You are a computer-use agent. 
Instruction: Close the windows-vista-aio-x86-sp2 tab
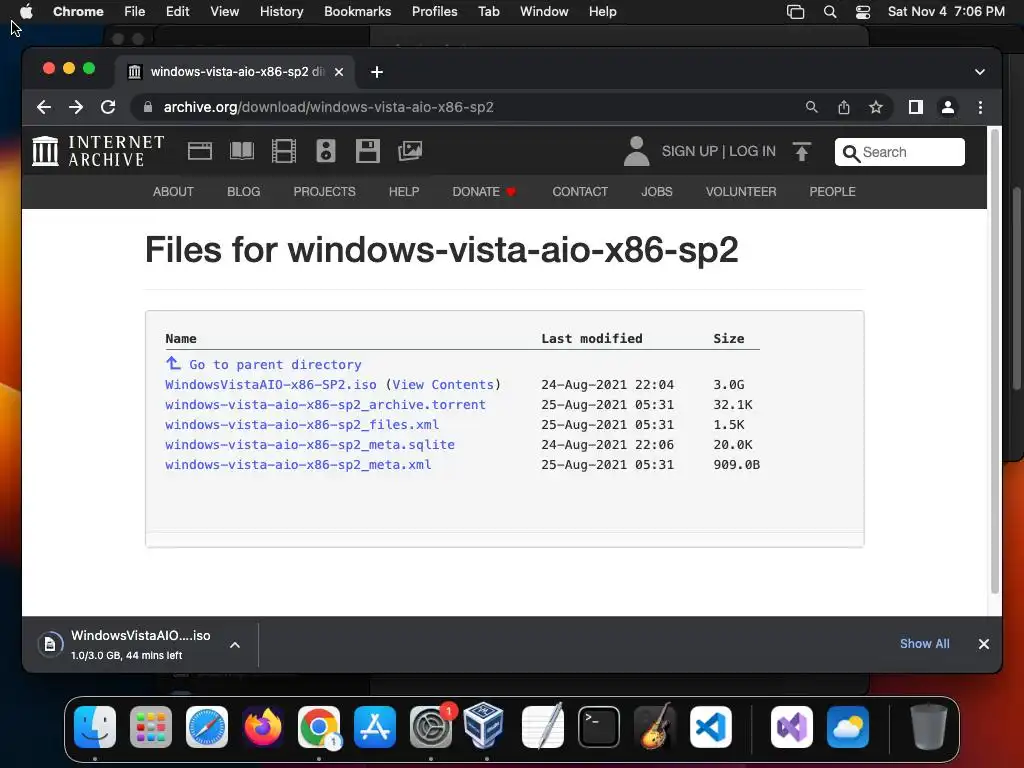(339, 72)
